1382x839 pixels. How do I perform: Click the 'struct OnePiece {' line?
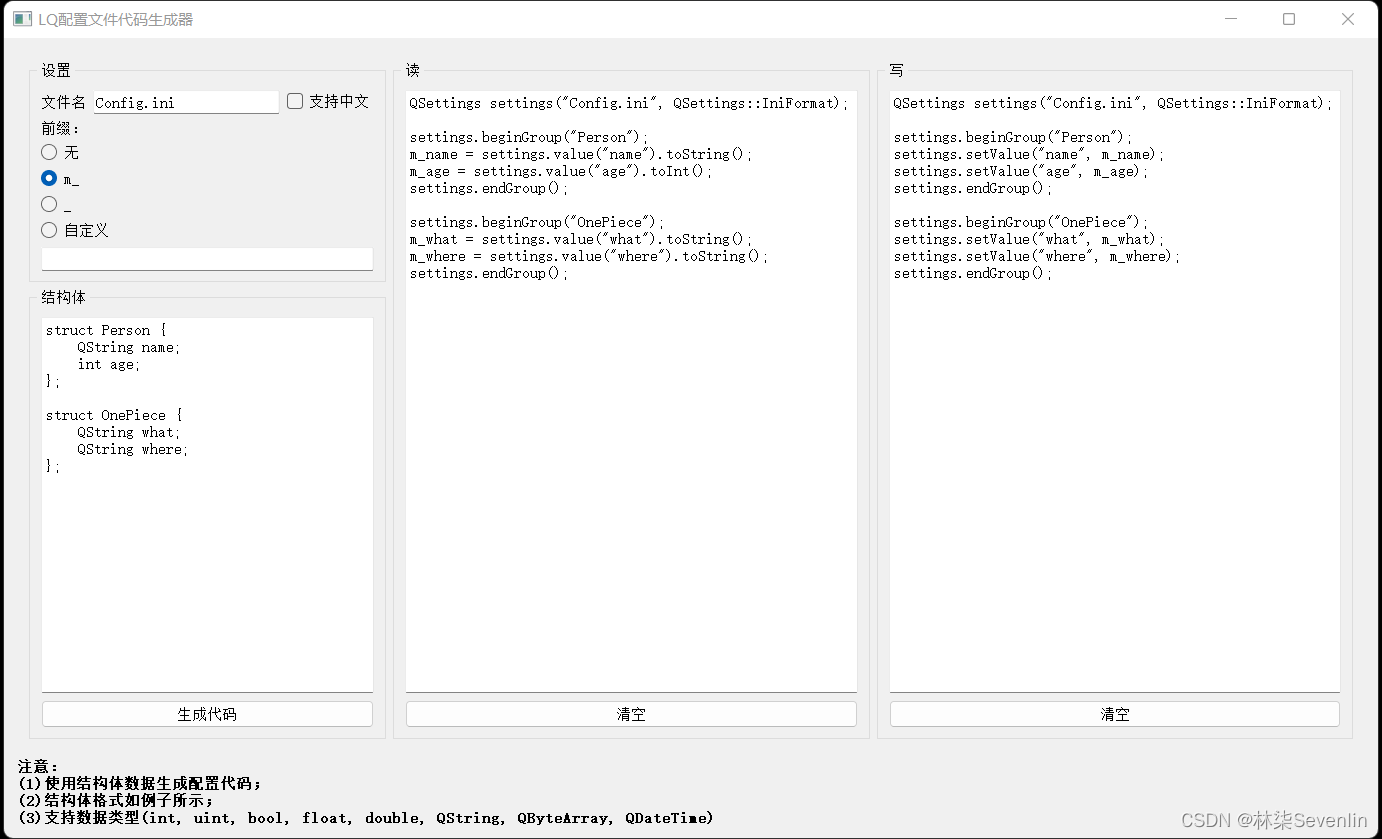114,415
